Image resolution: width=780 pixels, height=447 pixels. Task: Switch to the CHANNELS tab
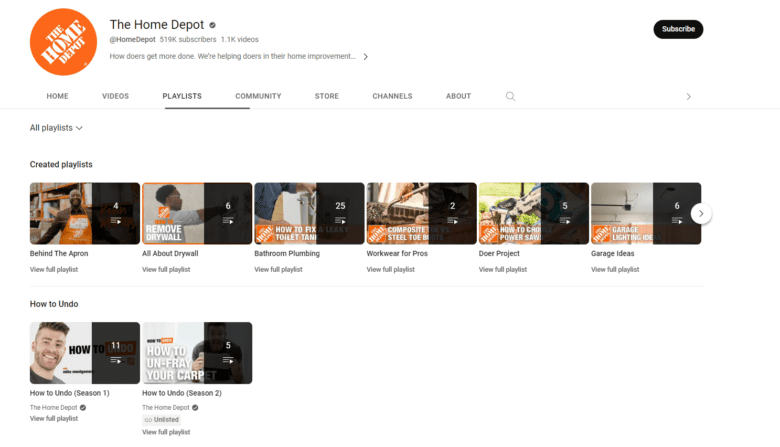392,96
